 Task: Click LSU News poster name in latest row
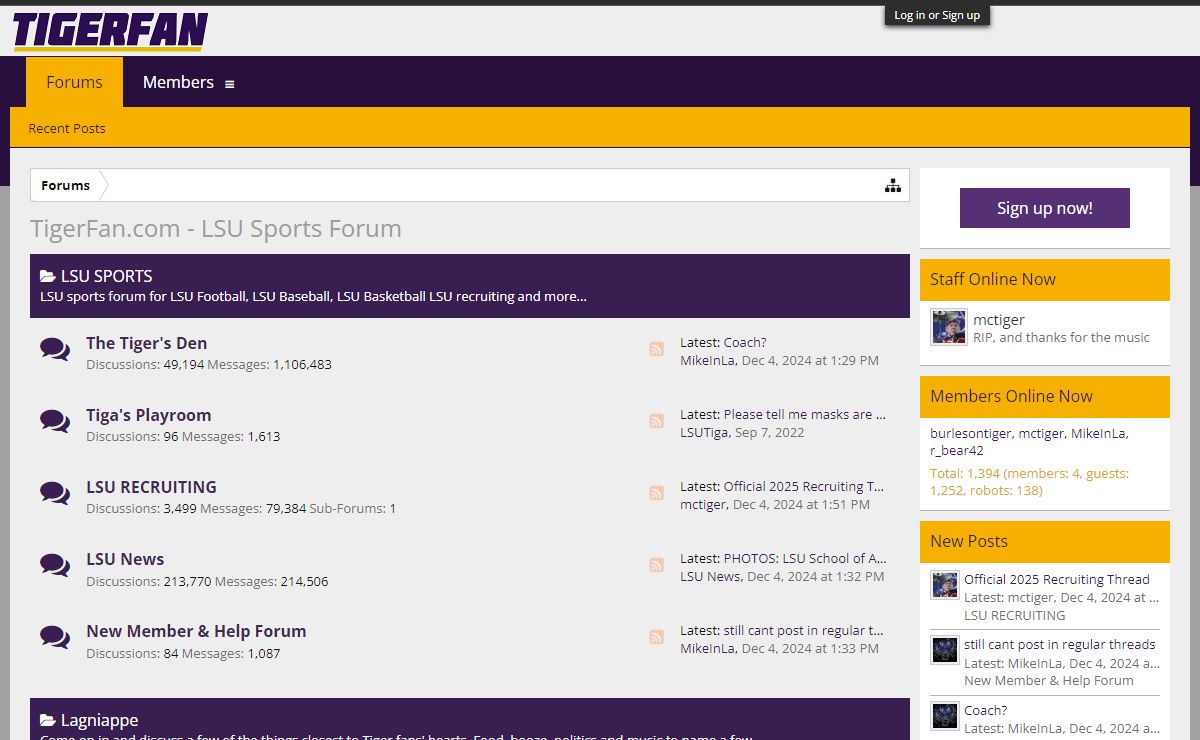click(710, 576)
